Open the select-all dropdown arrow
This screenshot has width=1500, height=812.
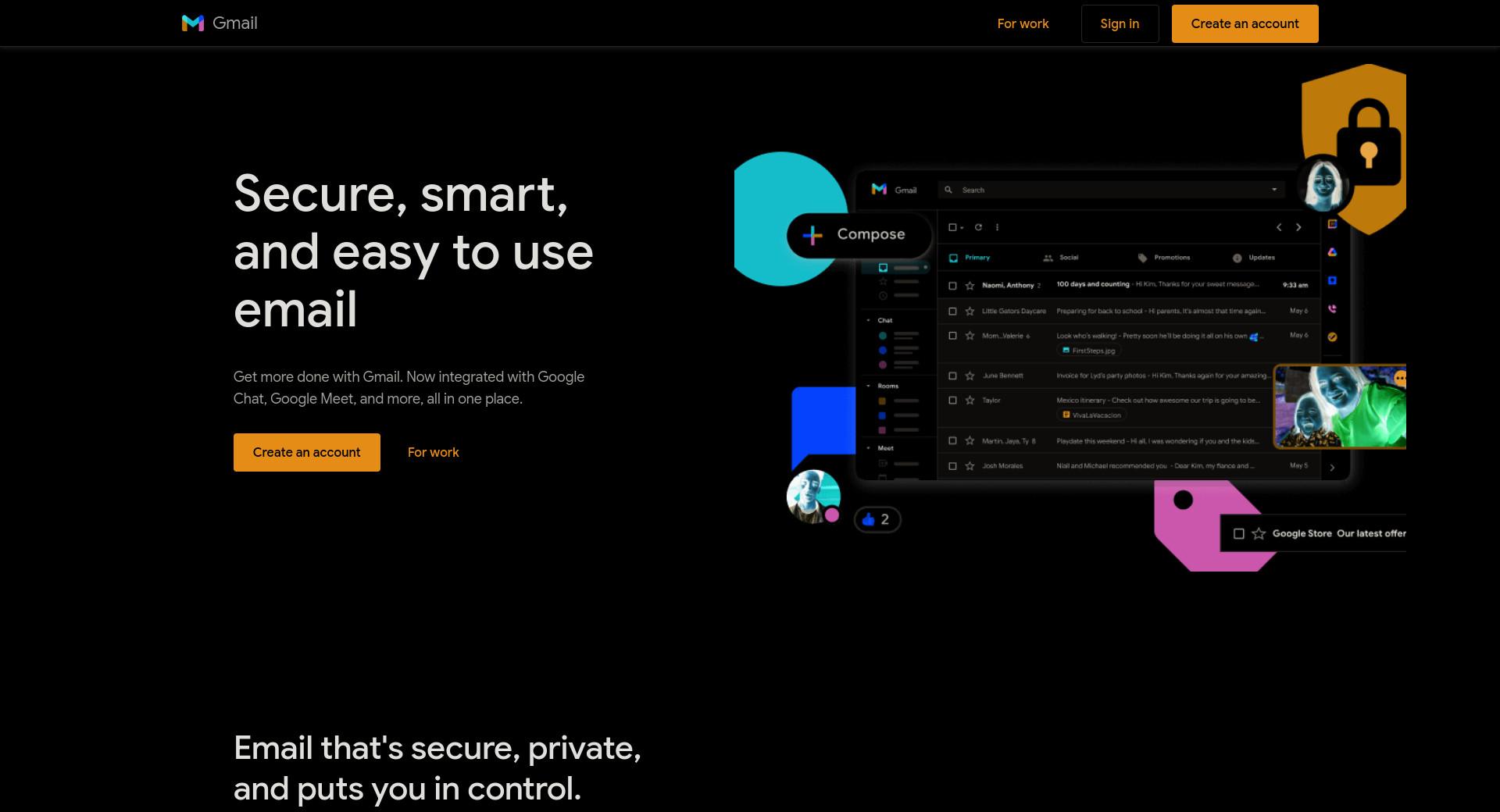[962, 228]
